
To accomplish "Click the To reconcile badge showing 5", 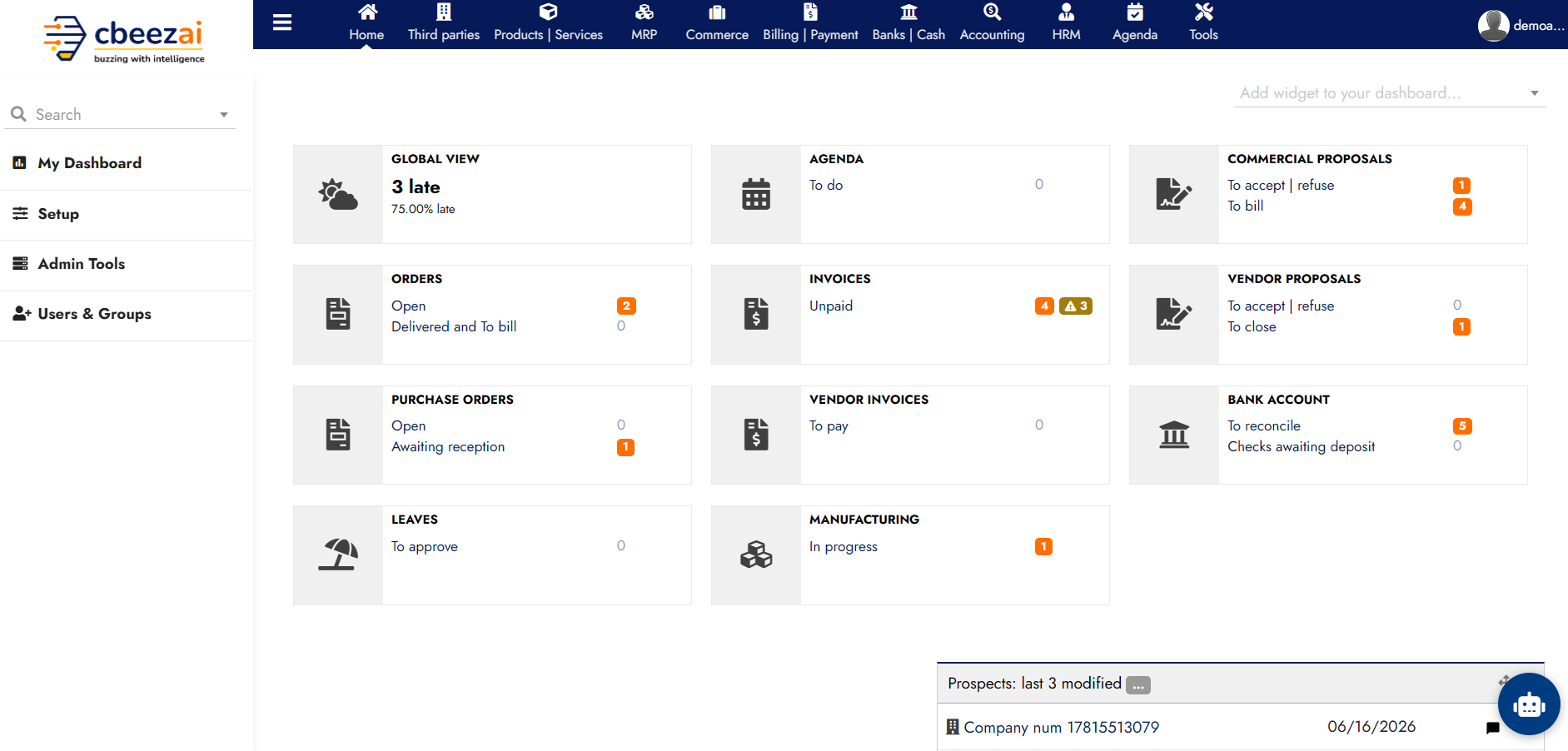I will click(1462, 426).
